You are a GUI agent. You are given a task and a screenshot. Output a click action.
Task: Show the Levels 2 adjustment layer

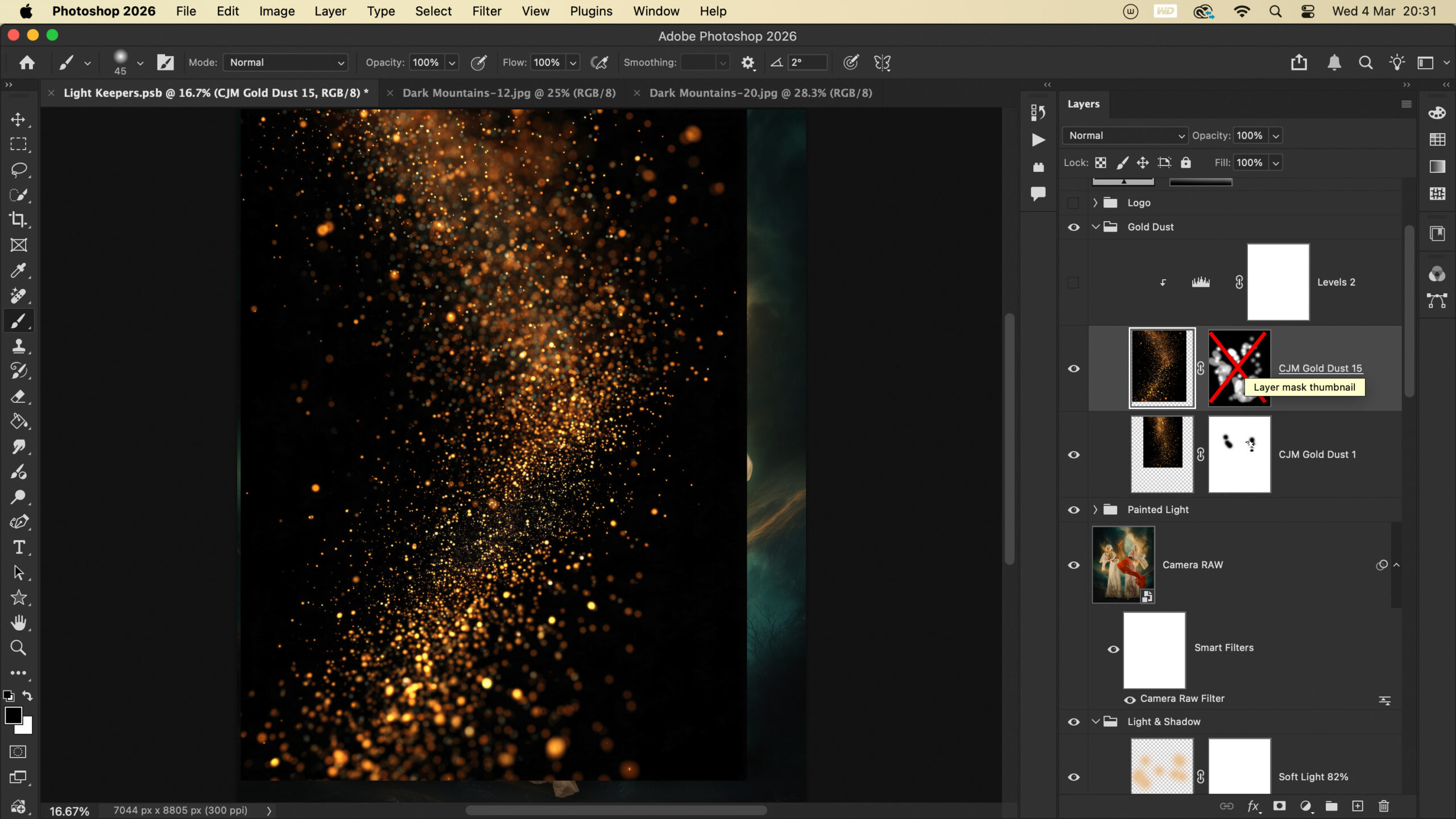pos(1073,282)
